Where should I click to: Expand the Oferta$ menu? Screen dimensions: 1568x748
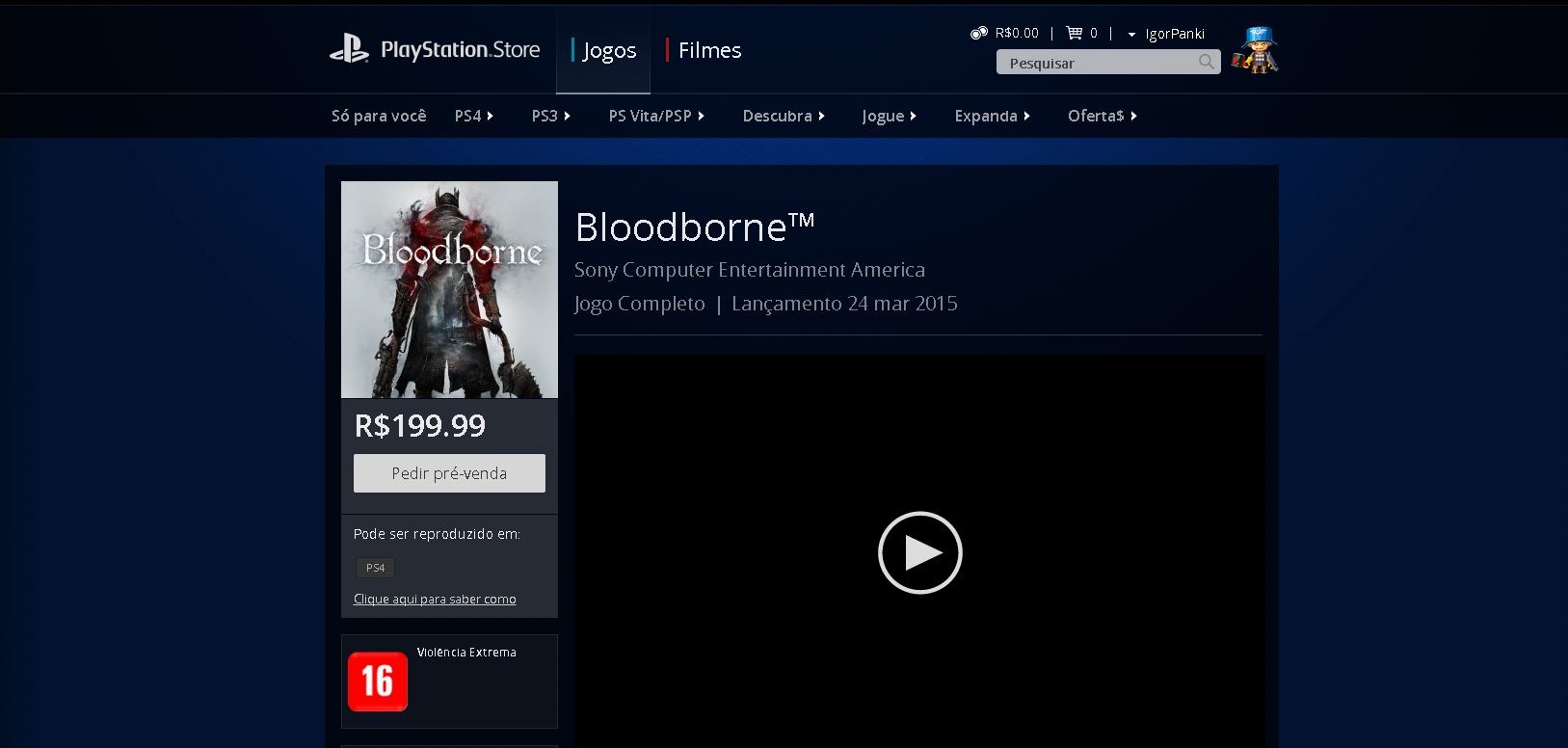pyautogui.click(x=1103, y=116)
